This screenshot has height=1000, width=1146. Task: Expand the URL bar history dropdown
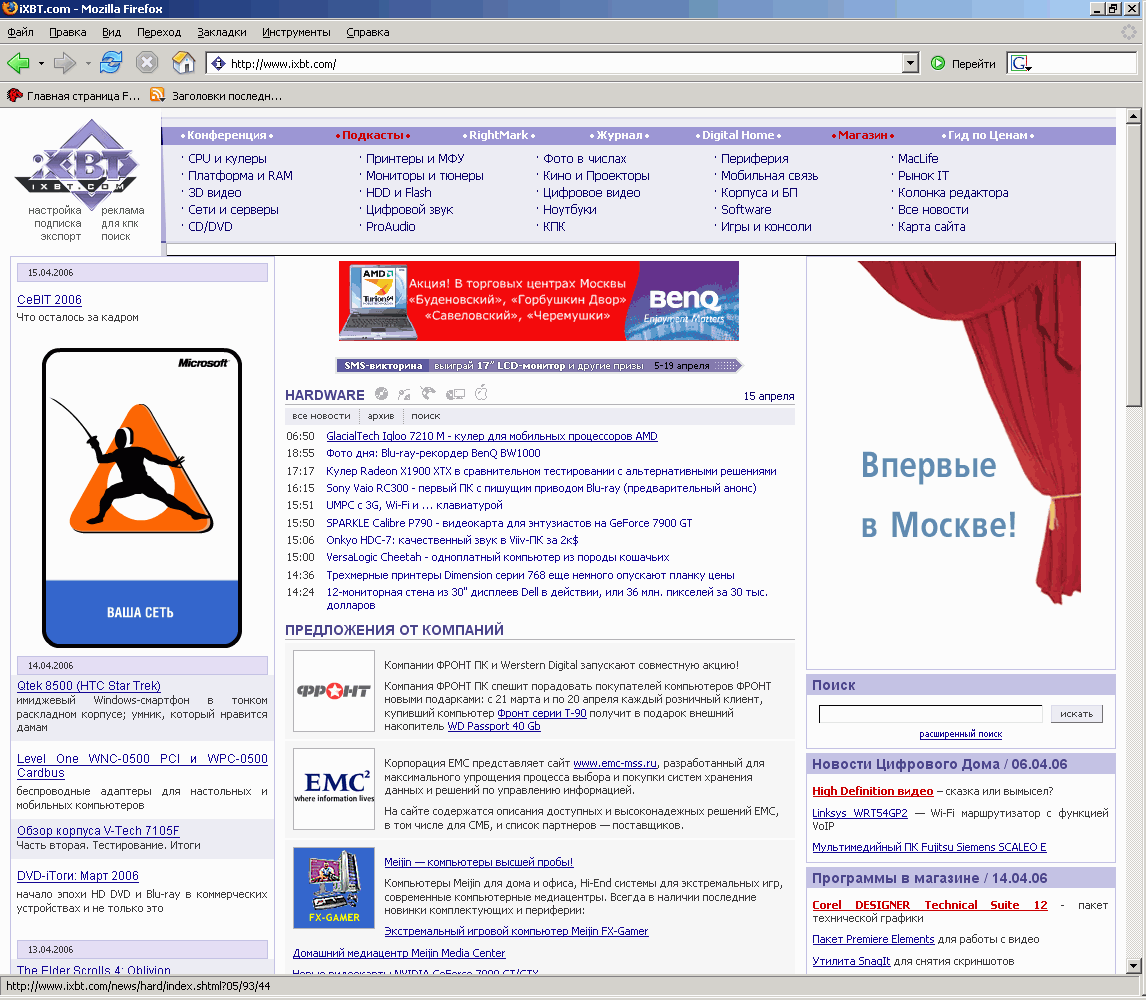(x=910, y=64)
